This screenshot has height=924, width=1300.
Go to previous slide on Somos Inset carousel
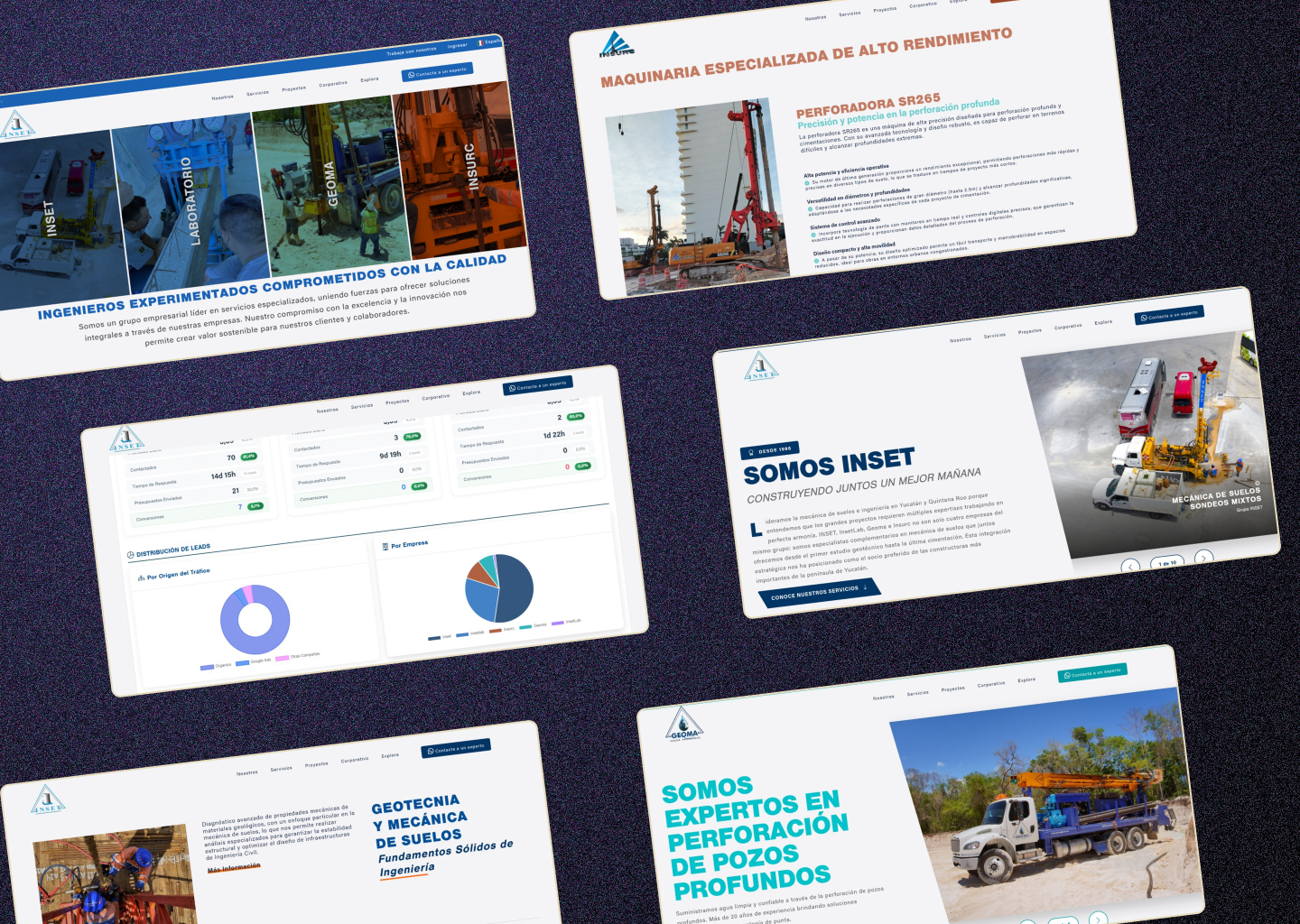pyautogui.click(x=1130, y=567)
